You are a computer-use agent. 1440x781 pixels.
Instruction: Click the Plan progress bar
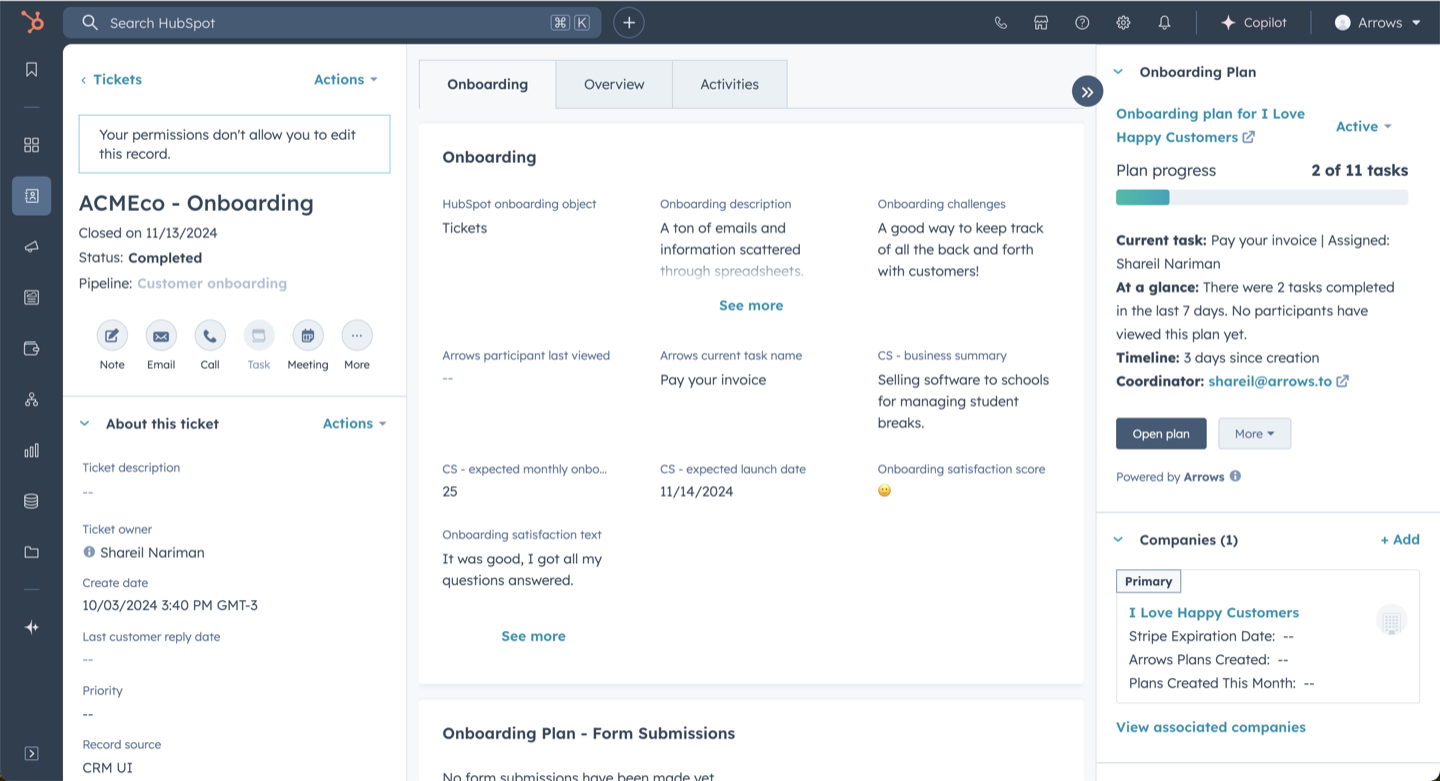[x=1262, y=197]
